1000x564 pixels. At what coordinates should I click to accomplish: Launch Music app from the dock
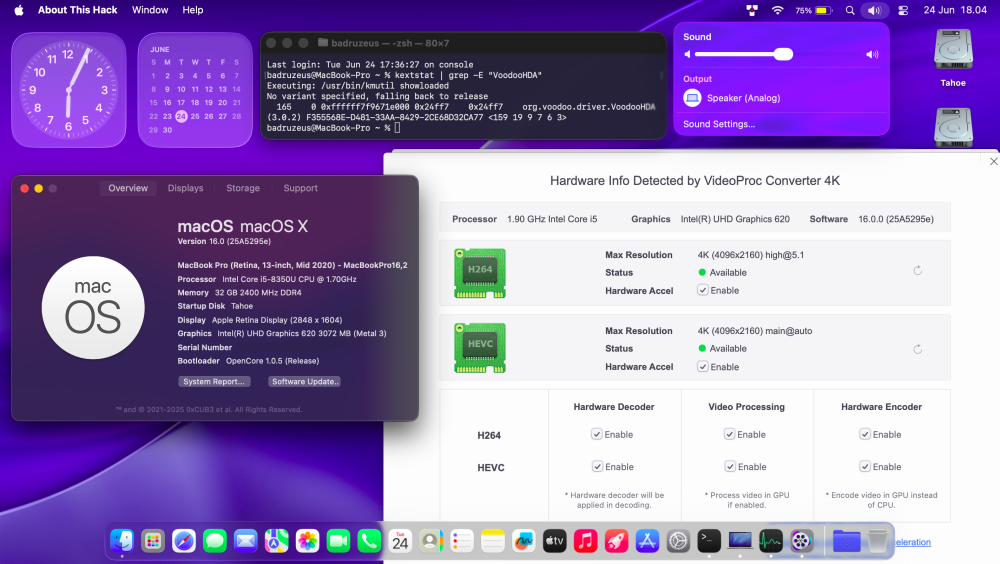click(x=585, y=541)
